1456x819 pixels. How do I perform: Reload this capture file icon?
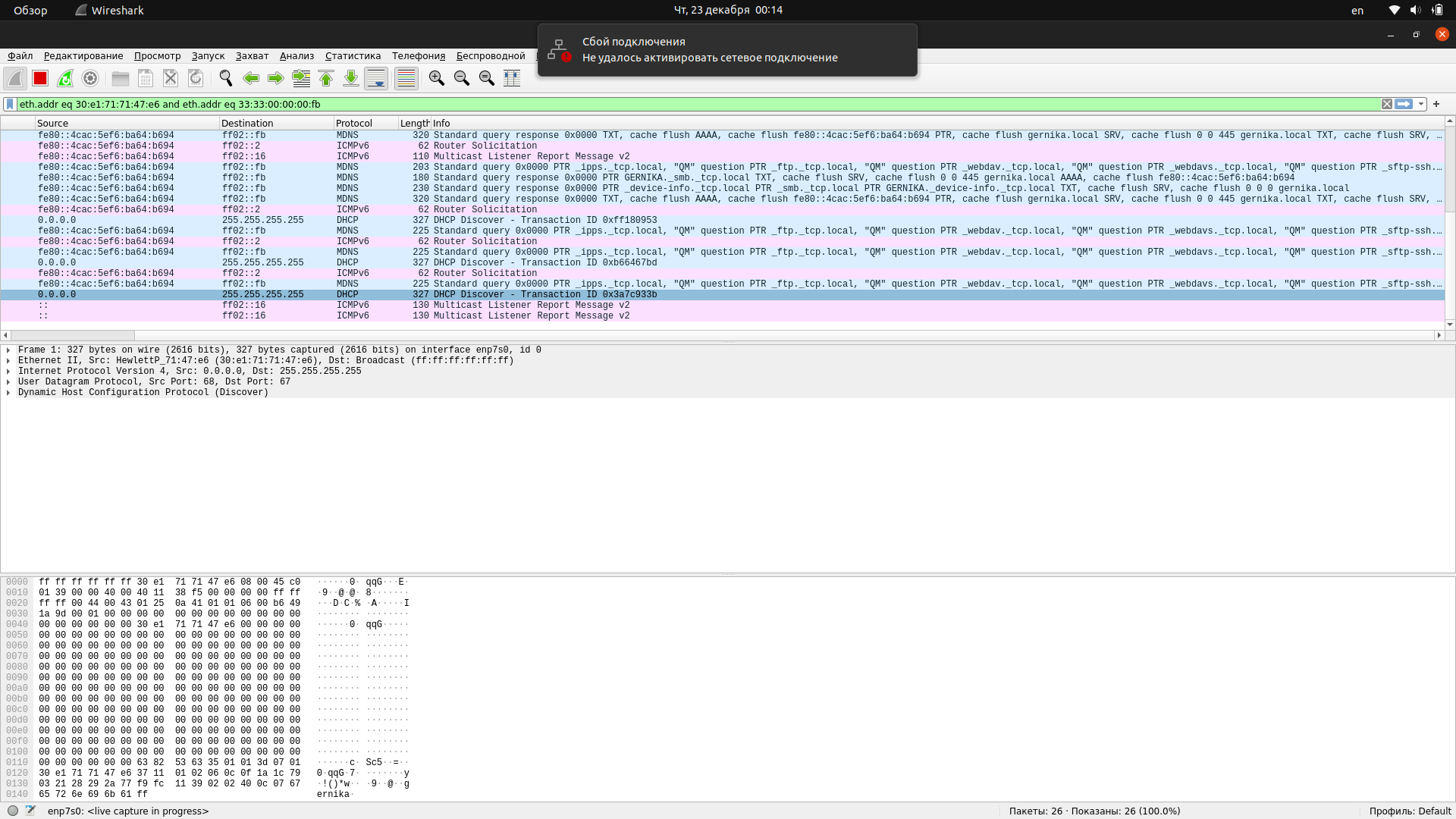pos(196,78)
